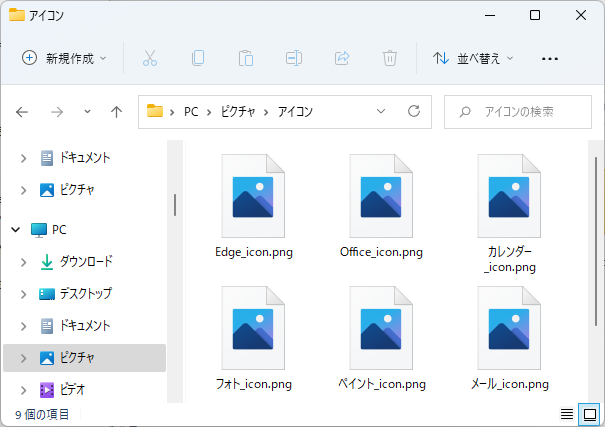
Task: Click PC in the address breadcrumb
Action: pyautogui.click(x=191, y=112)
